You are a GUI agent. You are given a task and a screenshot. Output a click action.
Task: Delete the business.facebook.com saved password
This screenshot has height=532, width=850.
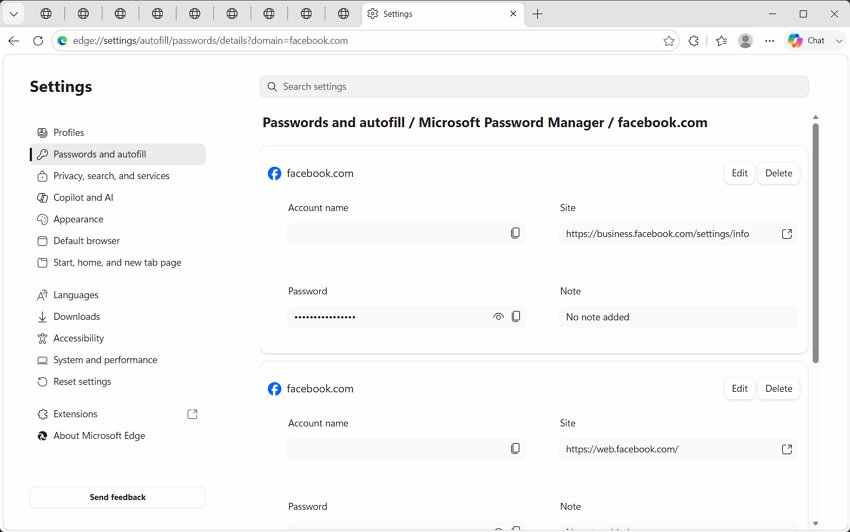click(x=778, y=173)
